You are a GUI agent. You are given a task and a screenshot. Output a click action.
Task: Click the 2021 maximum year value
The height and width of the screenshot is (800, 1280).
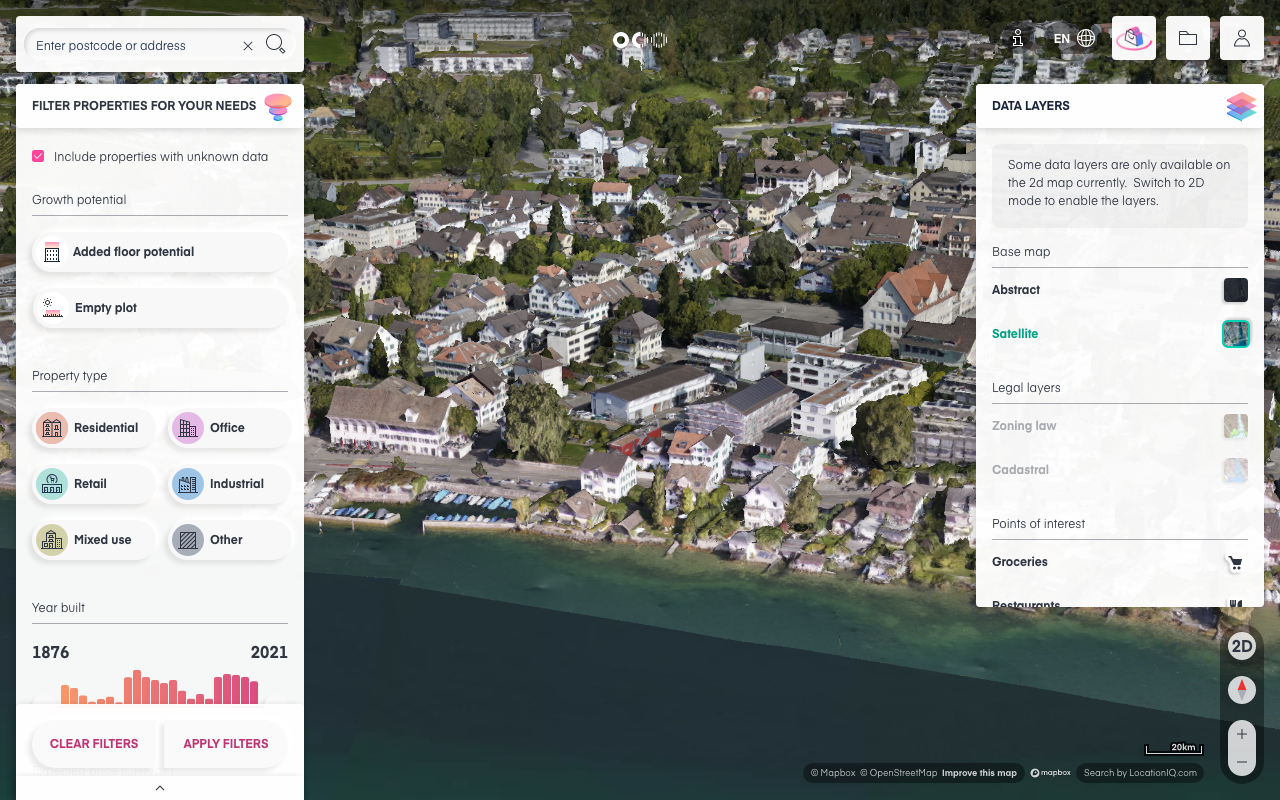click(269, 652)
